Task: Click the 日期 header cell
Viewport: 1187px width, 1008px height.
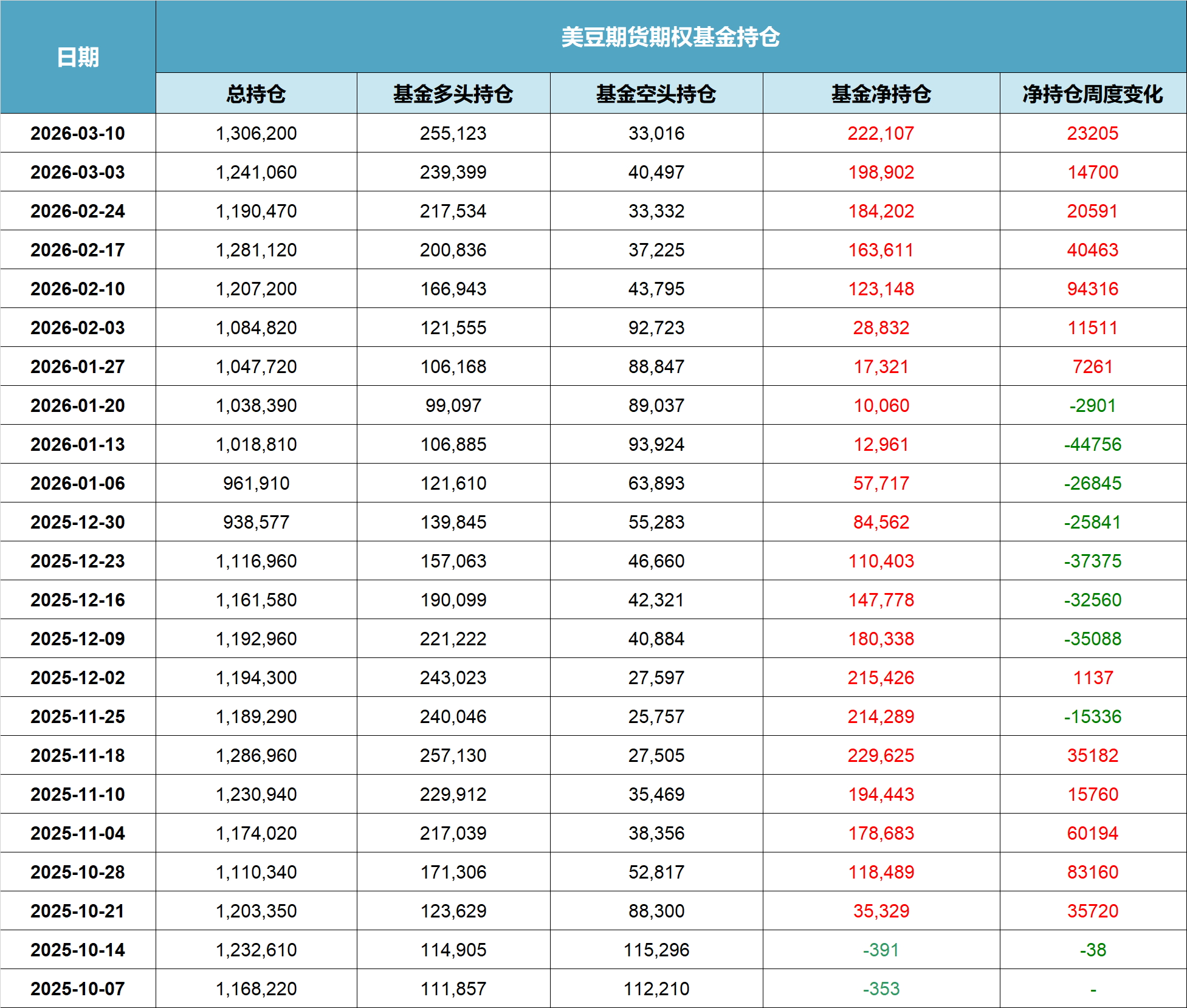Action: tap(78, 57)
